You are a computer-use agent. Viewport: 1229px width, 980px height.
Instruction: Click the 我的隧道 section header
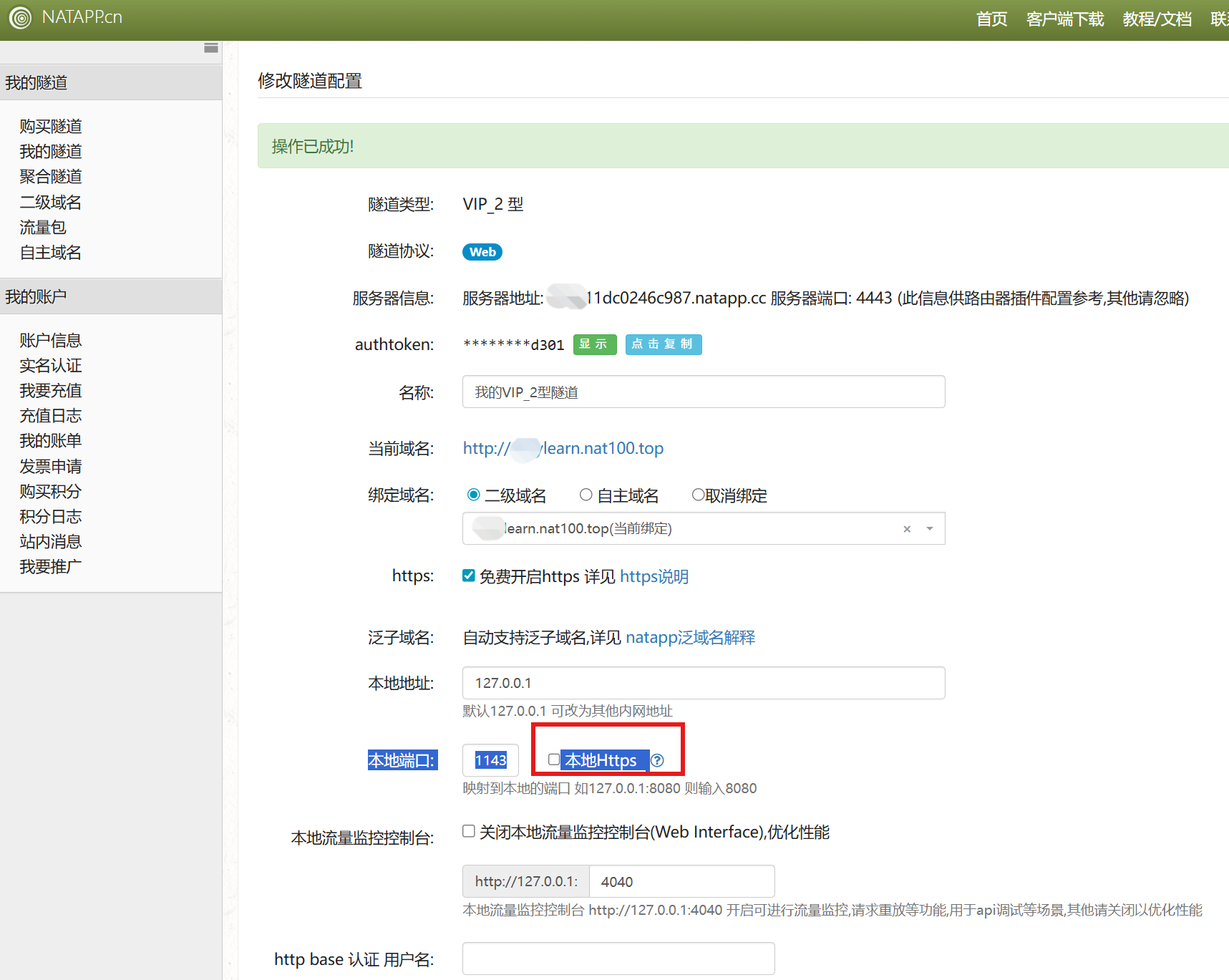111,82
